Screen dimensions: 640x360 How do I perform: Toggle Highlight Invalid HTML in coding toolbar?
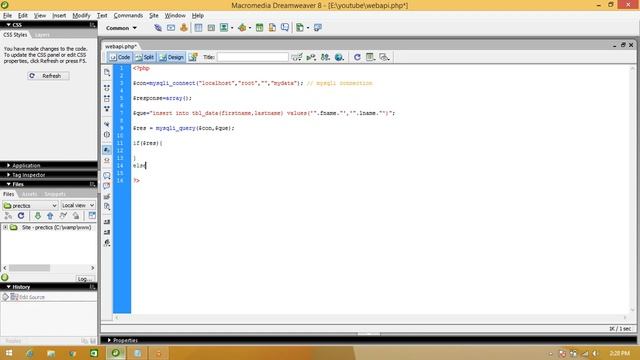107,161
